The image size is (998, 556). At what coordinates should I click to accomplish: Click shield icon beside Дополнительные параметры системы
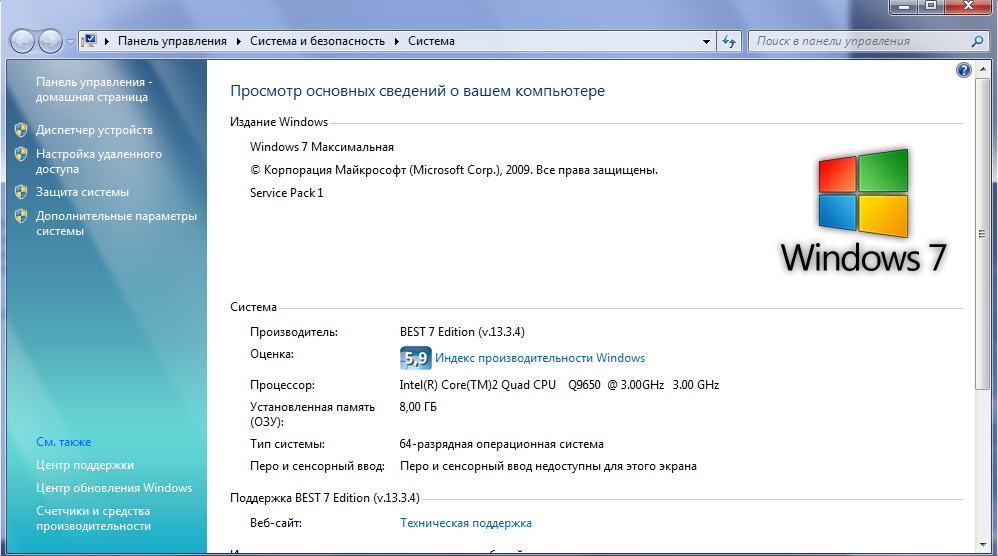point(21,216)
